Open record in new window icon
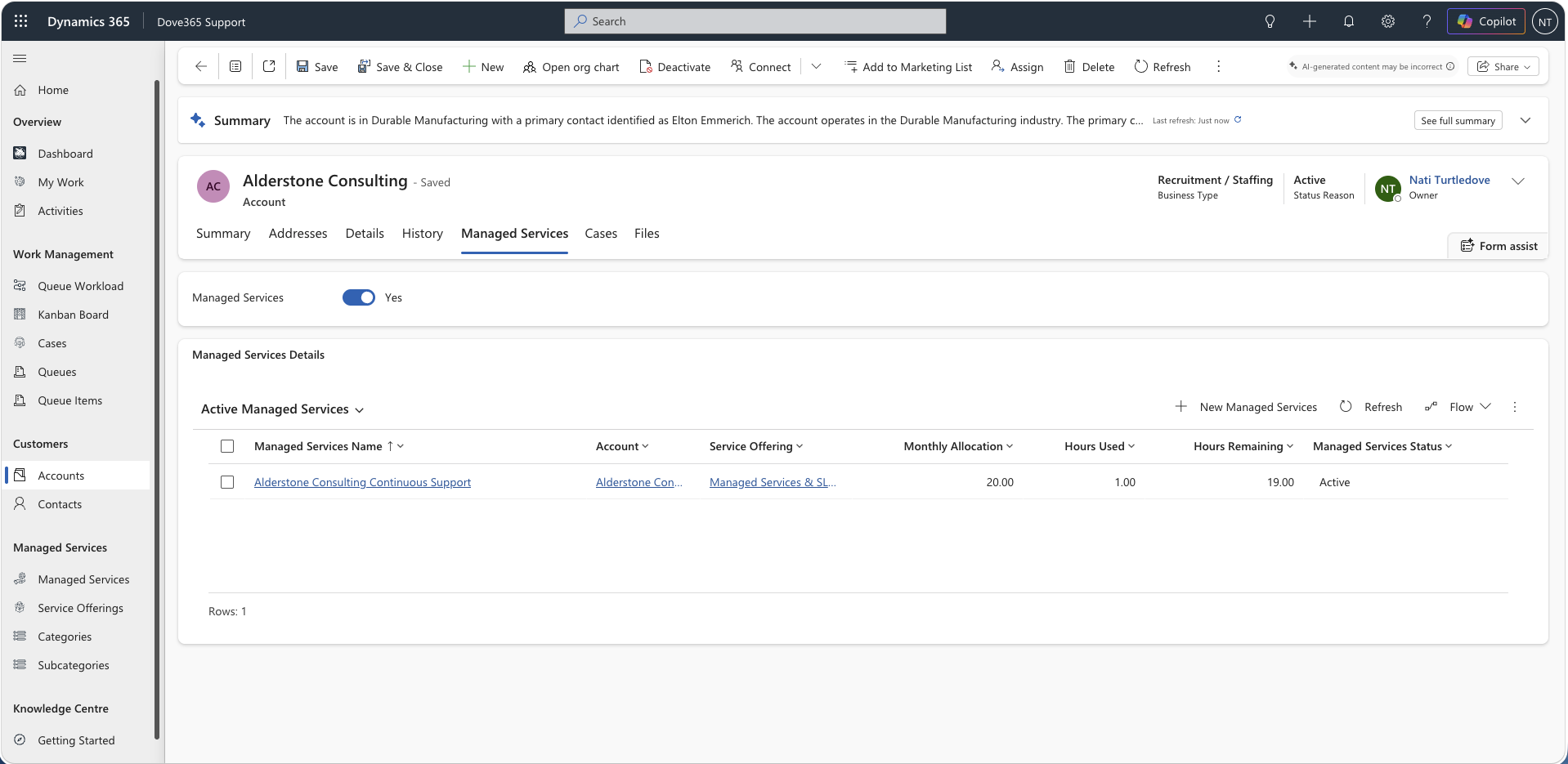Image resolution: width=1568 pixels, height=764 pixels. [x=269, y=66]
